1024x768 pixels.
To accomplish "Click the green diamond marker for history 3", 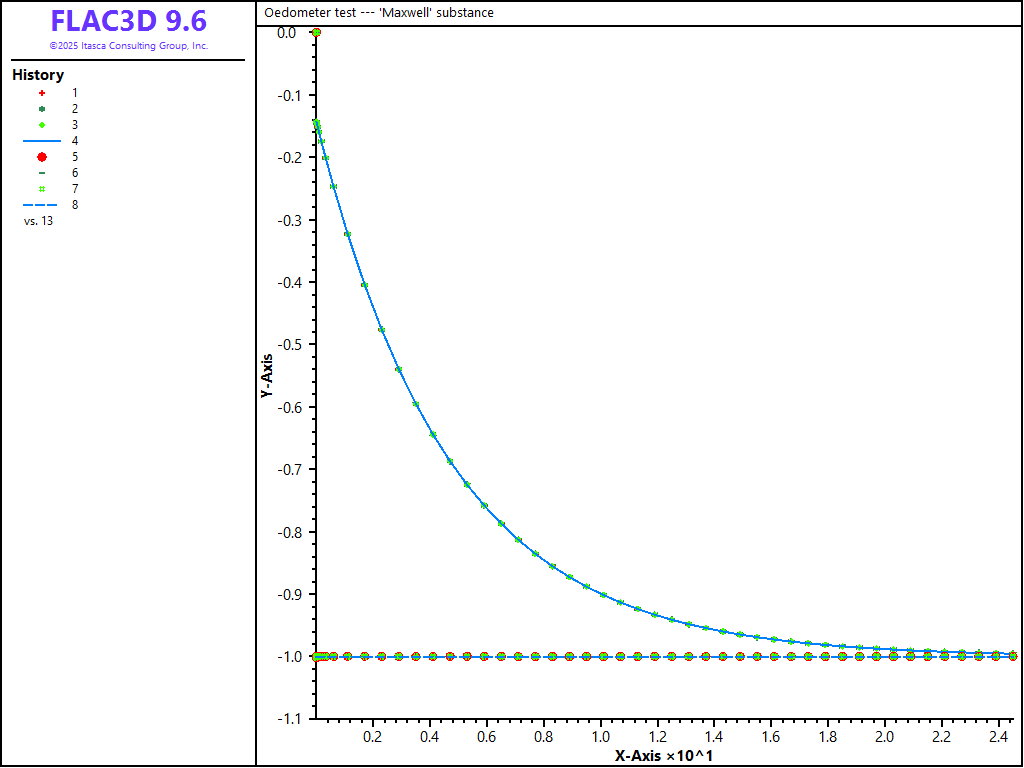I will [42, 124].
